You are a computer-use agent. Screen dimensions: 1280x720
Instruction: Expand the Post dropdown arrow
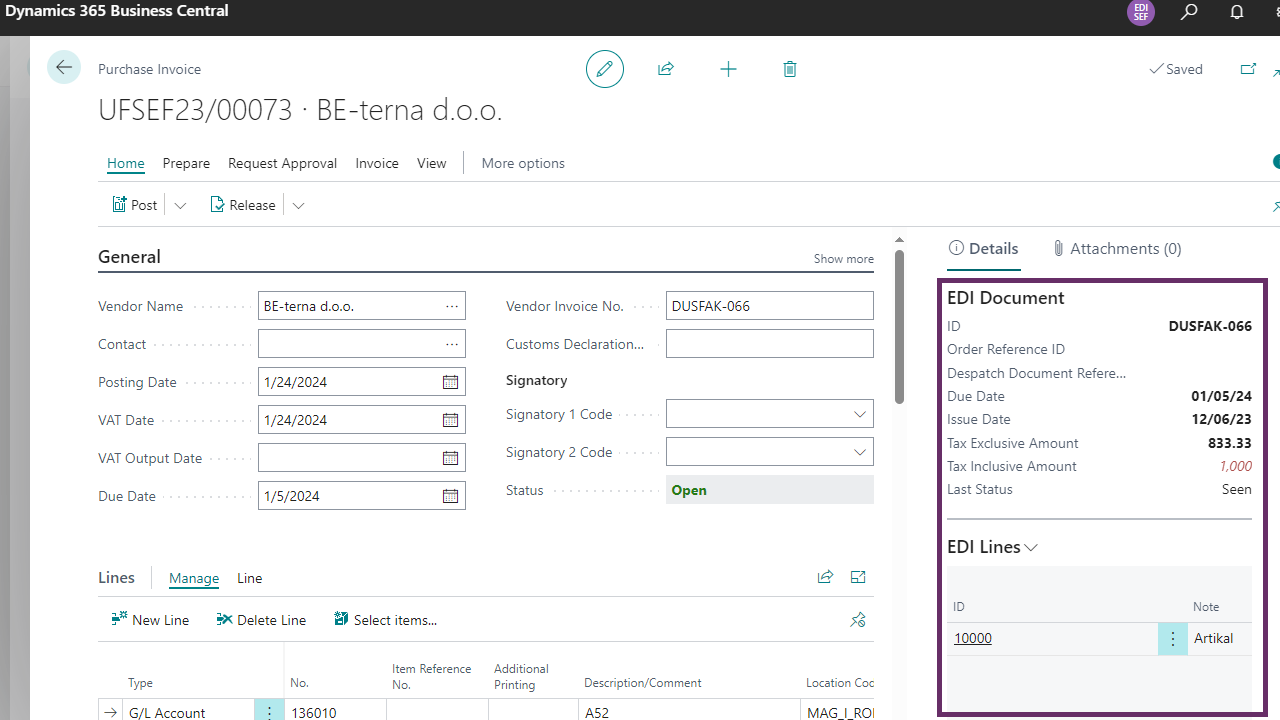(x=179, y=204)
